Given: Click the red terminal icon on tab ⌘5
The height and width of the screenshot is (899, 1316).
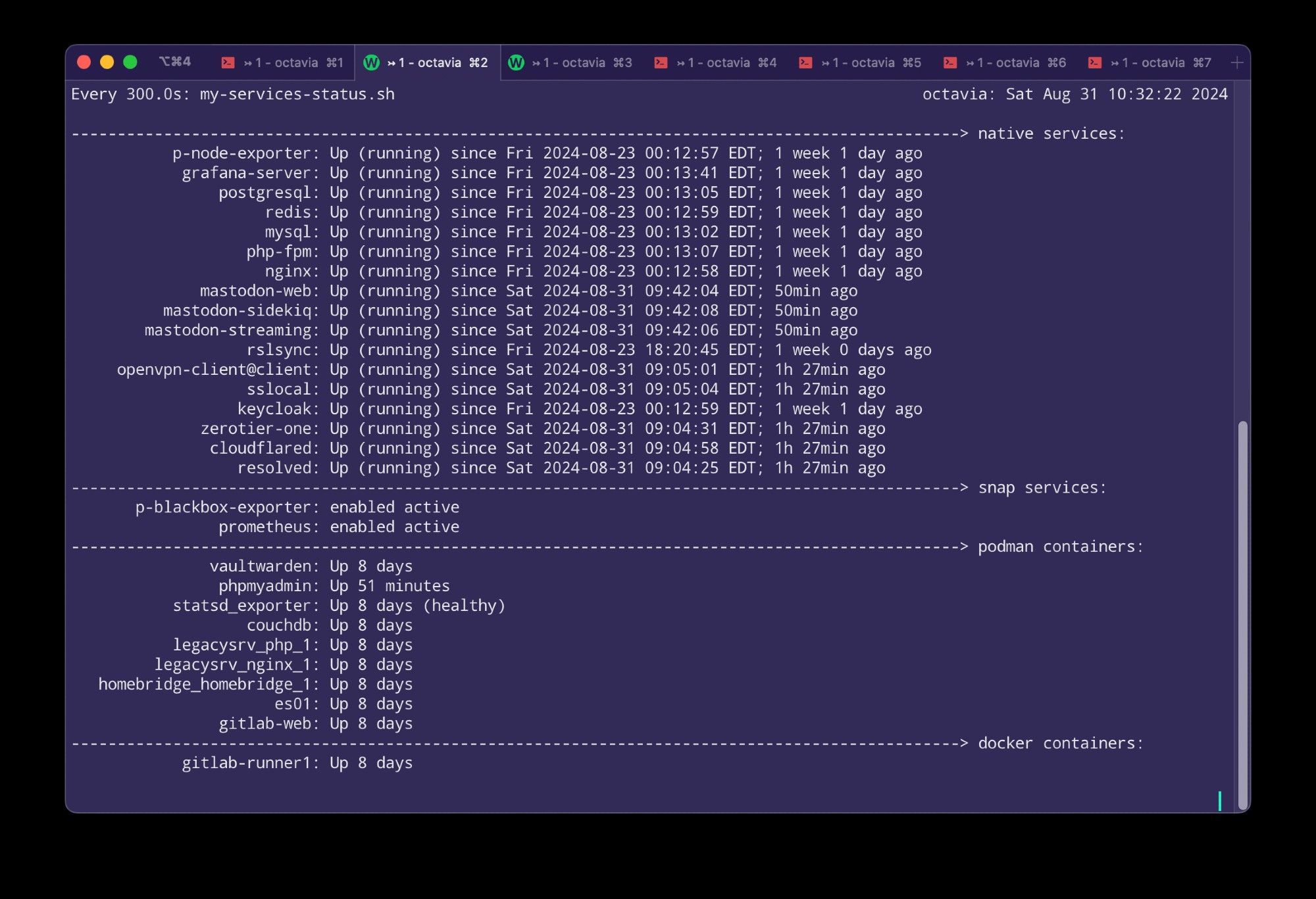Looking at the screenshot, I should pyautogui.click(x=805, y=62).
